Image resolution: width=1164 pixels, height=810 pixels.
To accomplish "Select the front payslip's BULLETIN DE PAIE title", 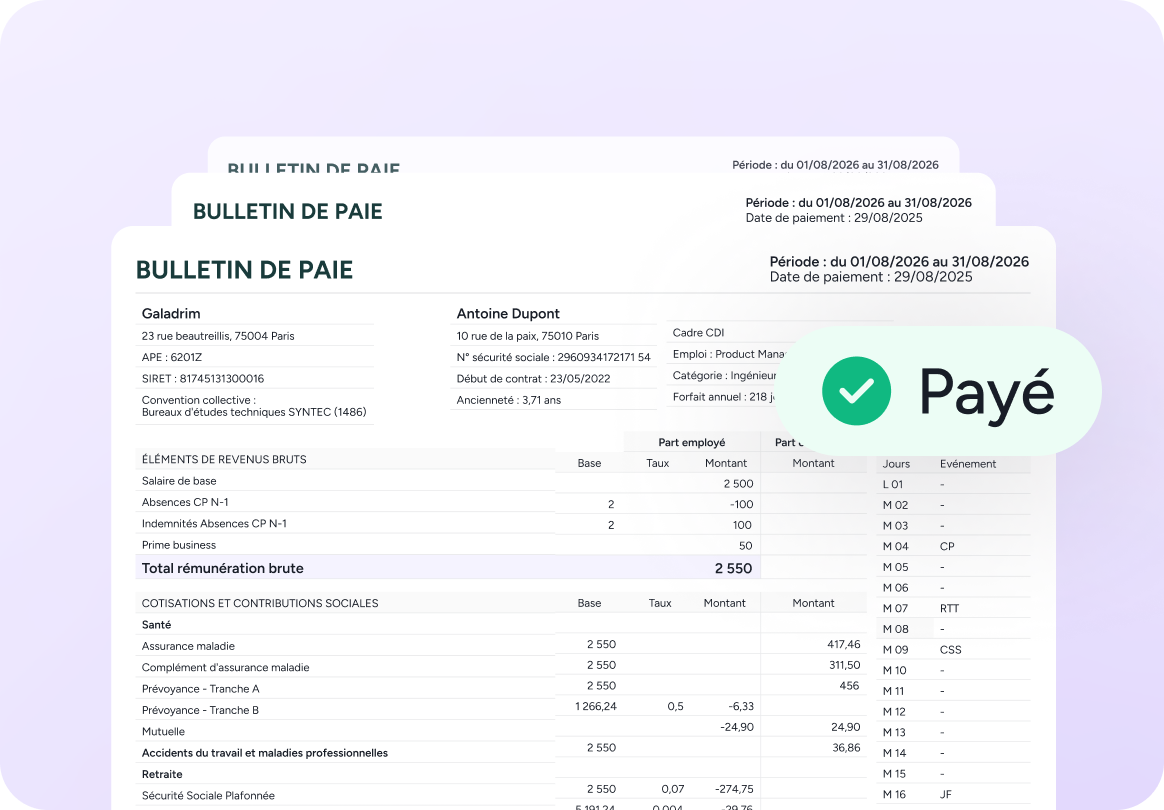I will (244, 270).
